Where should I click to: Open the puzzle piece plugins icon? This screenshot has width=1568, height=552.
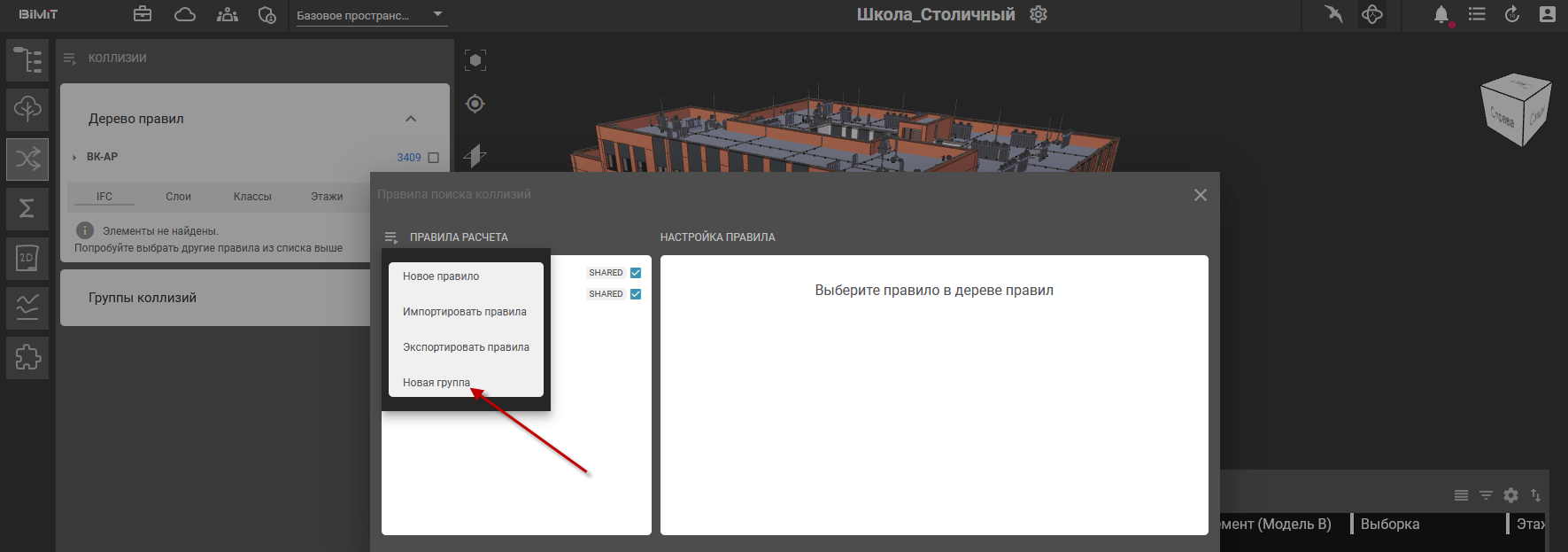27,357
